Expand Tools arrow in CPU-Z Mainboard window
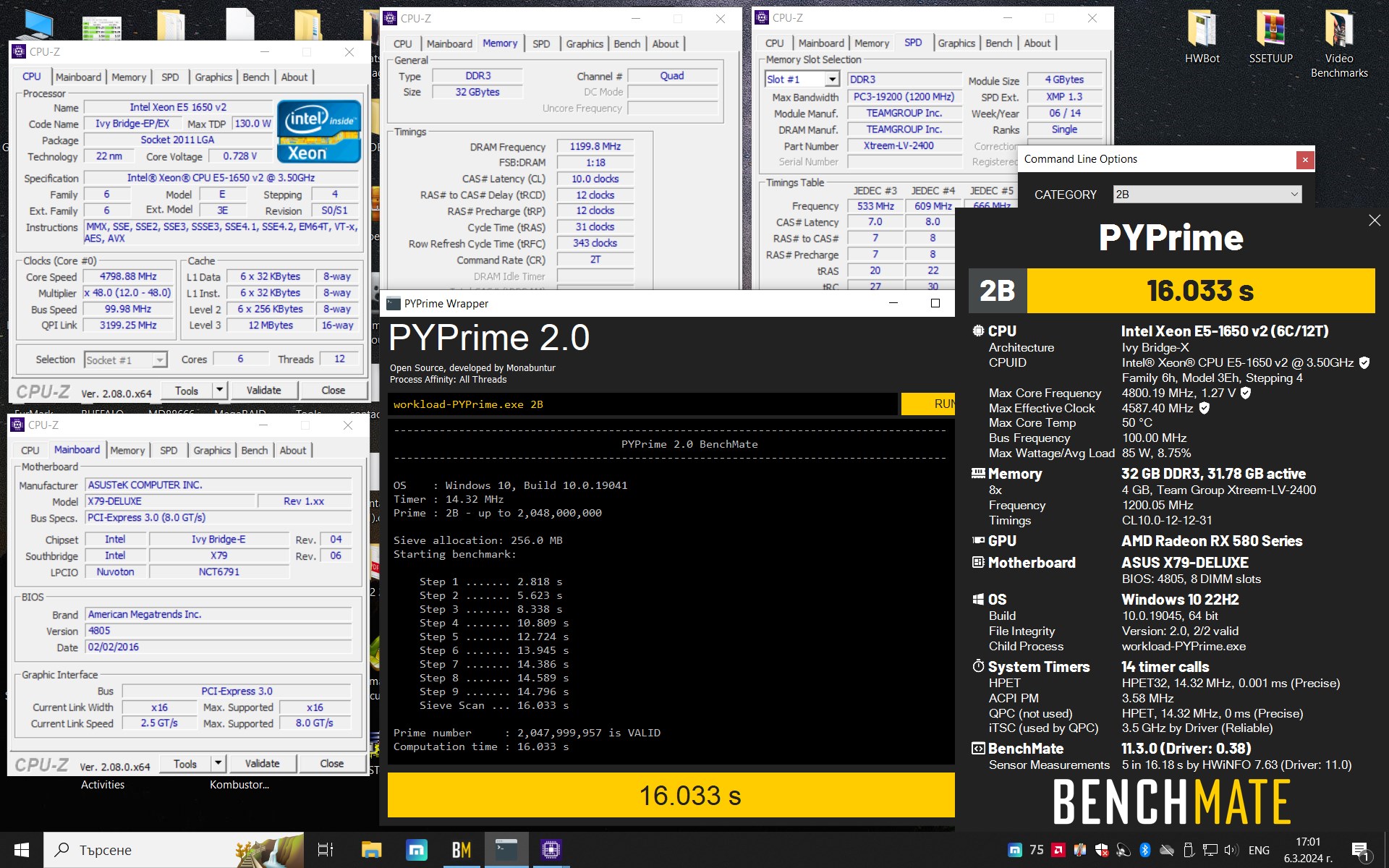 pyautogui.click(x=218, y=763)
